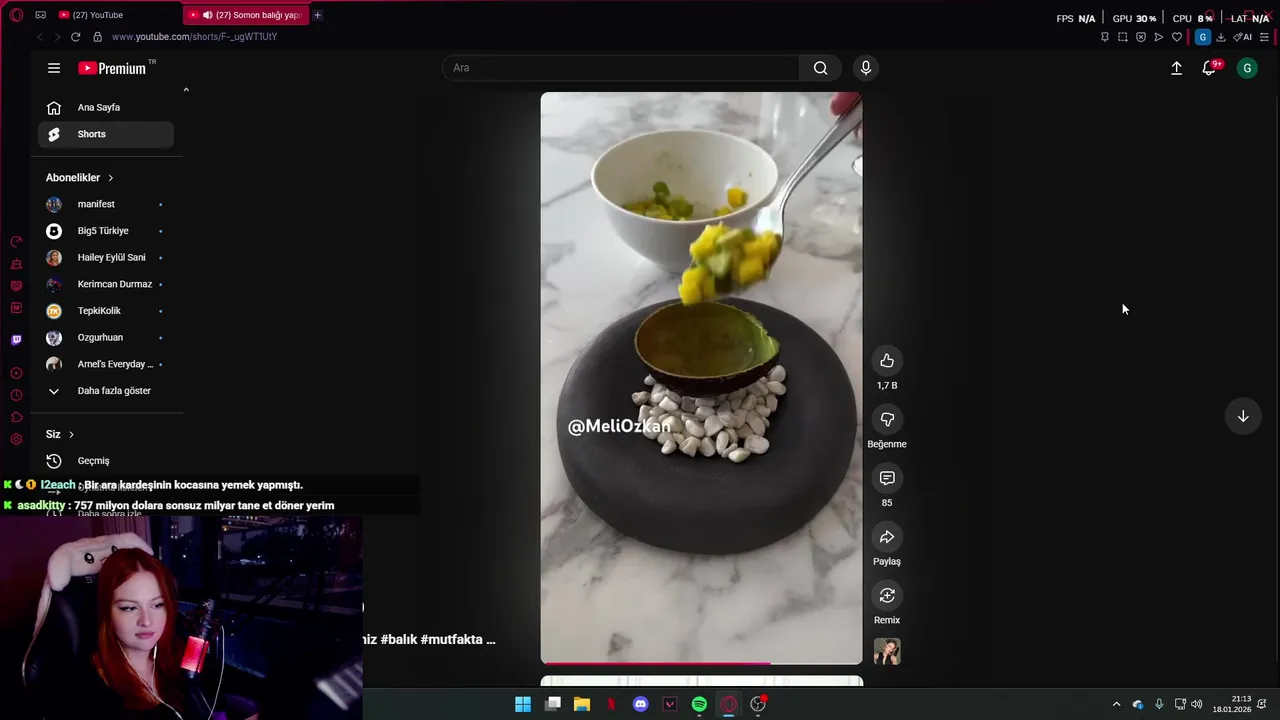Image resolution: width=1280 pixels, height=720 pixels.
Task: Open Hailey Eylül Sani channel
Action: pyautogui.click(x=106, y=257)
